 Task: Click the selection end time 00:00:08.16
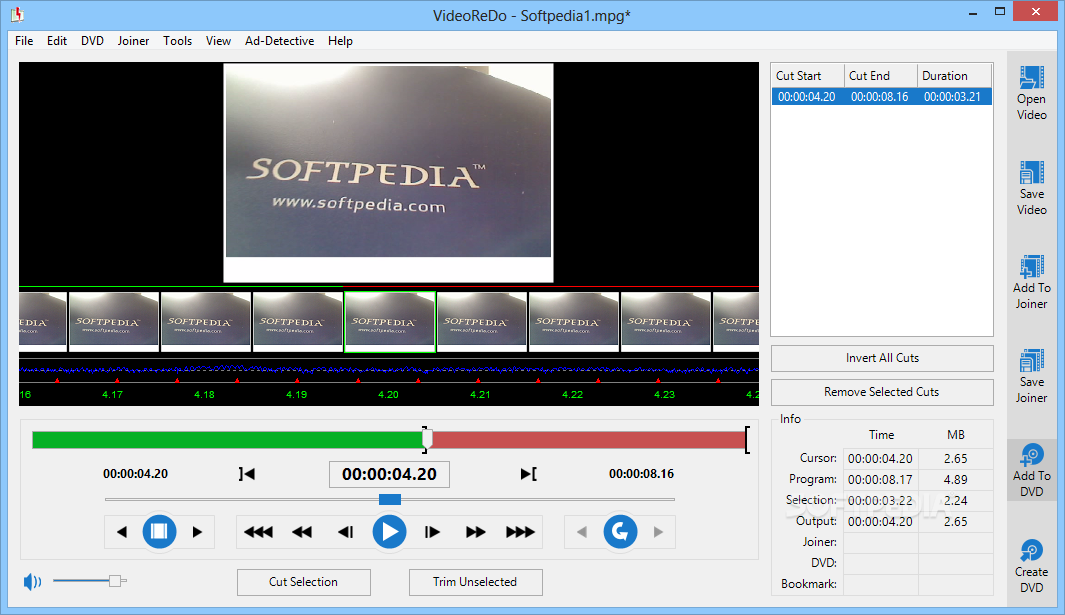641,474
